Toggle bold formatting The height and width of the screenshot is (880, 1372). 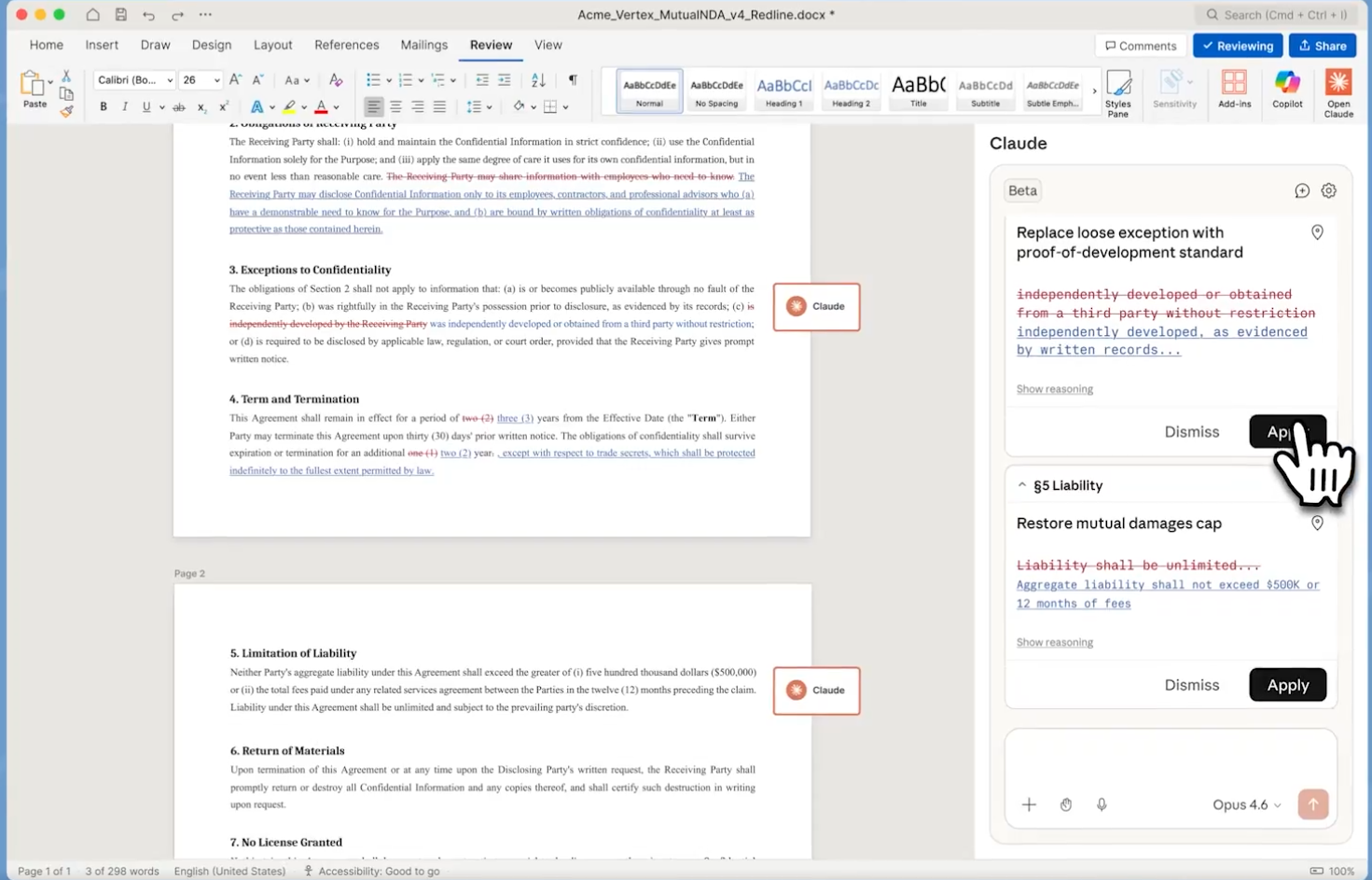(104, 107)
